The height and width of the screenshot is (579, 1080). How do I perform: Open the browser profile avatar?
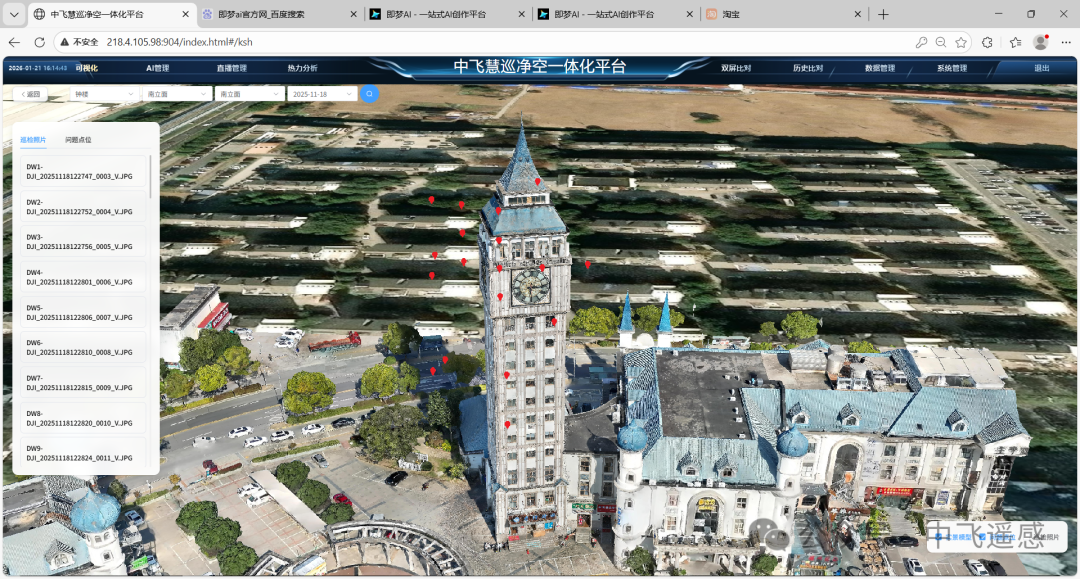(x=1040, y=42)
